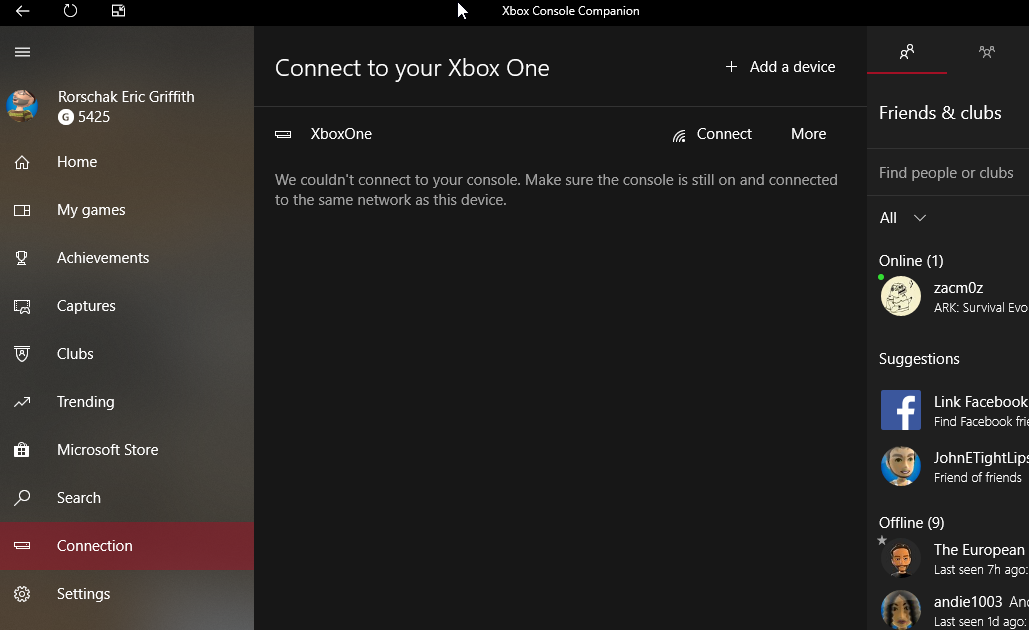
Task: Open JohnETightLips avatar
Action: point(900,466)
